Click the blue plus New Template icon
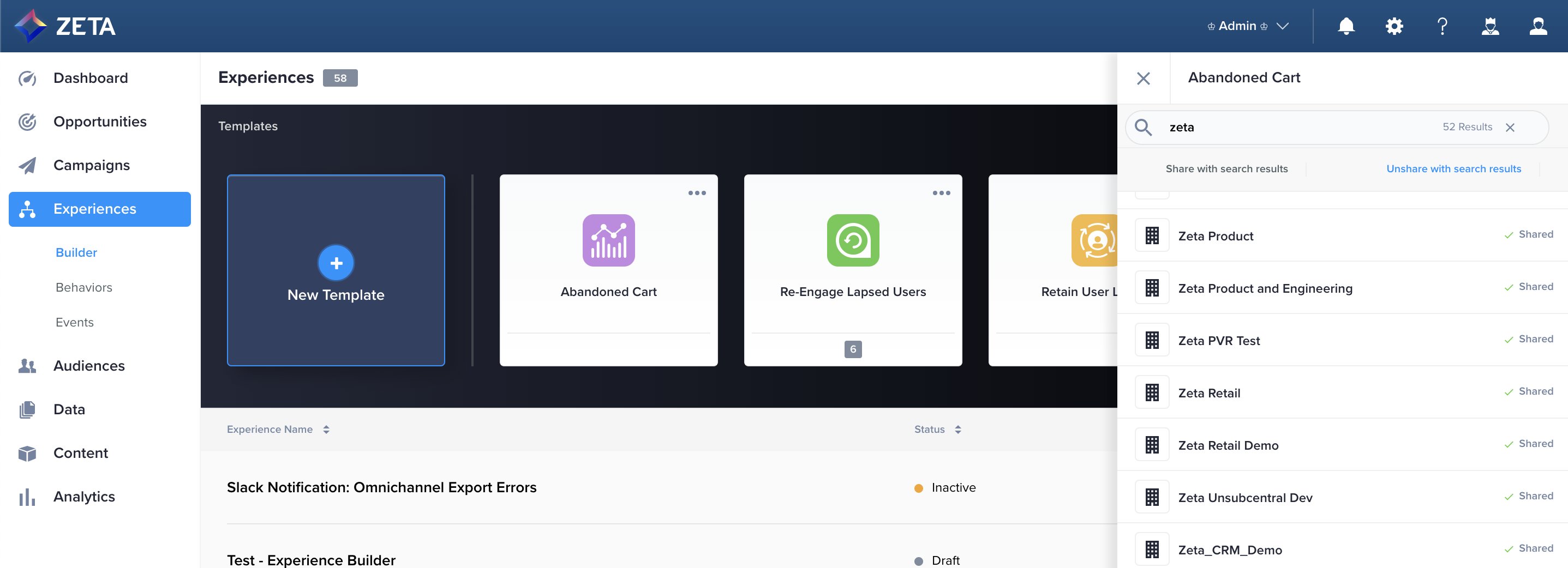The width and height of the screenshot is (1568, 568). pyautogui.click(x=336, y=263)
